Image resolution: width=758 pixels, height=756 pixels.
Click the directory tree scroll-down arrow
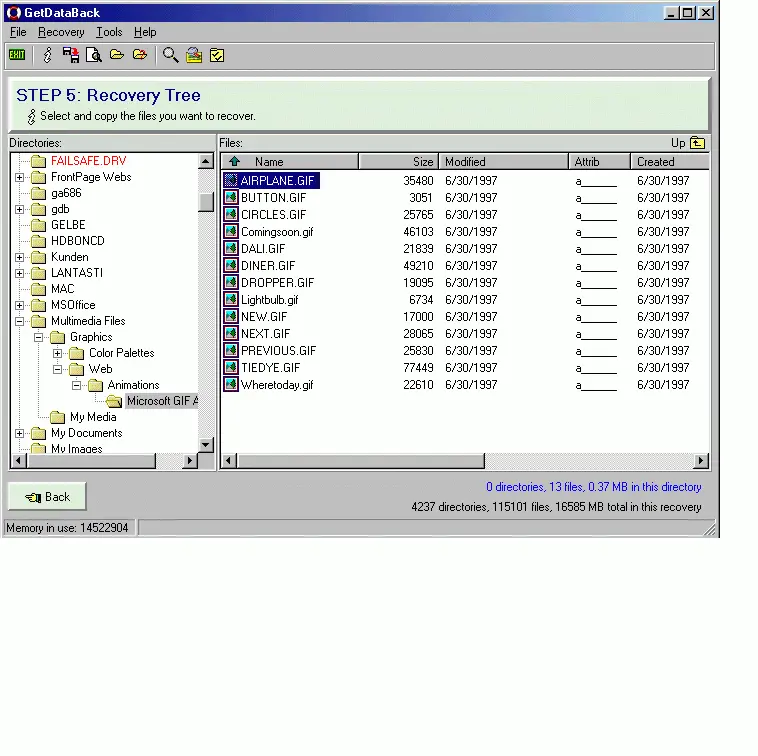pos(206,445)
